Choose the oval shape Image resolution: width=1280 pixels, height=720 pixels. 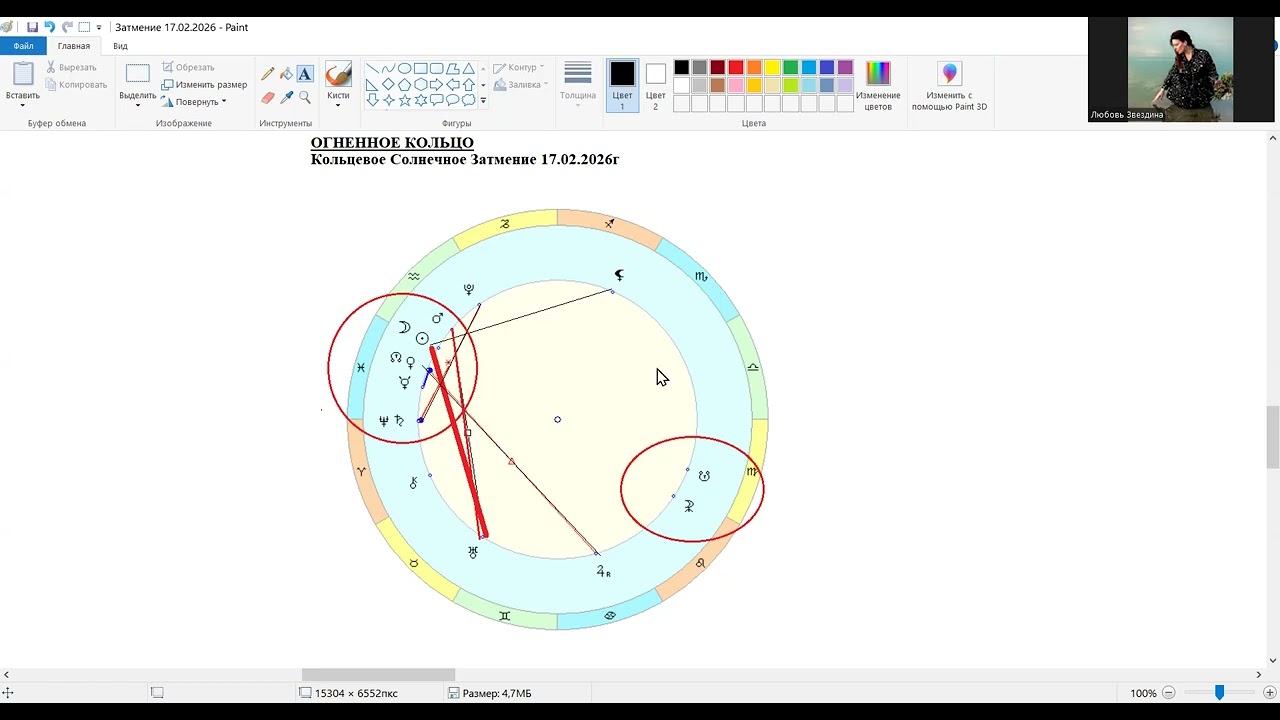[x=404, y=69]
